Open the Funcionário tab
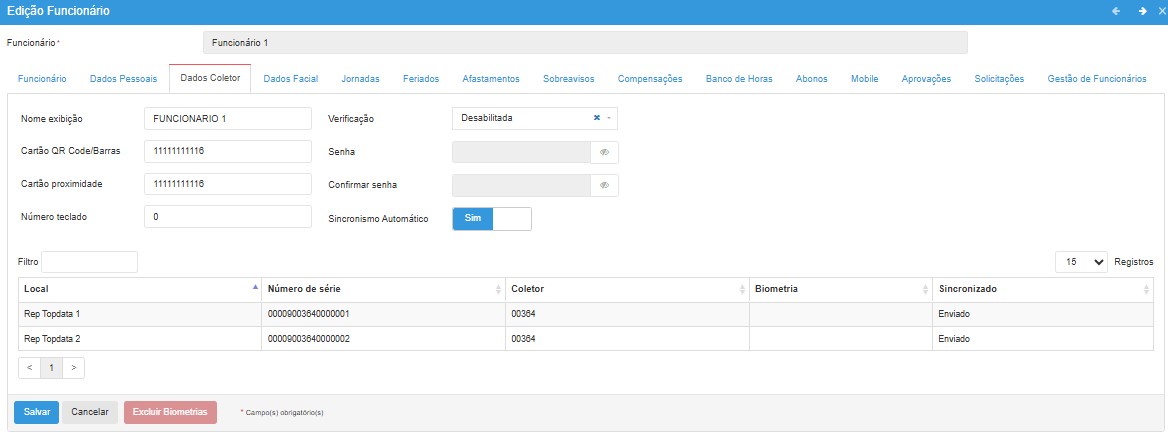This screenshot has height=435, width=1168. click(x=42, y=79)
